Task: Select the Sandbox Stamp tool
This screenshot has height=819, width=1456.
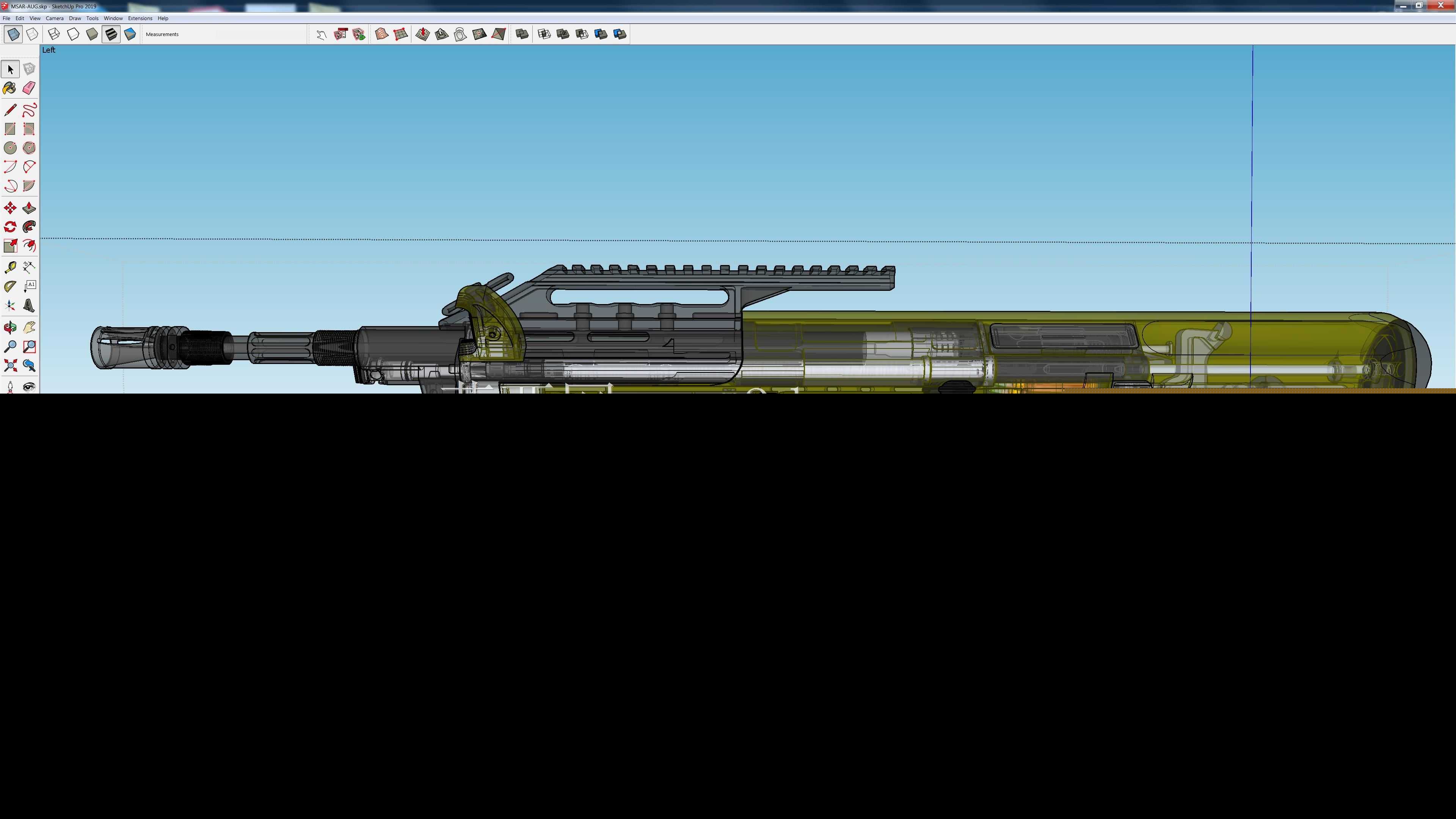Action: [x=441, y=35]
